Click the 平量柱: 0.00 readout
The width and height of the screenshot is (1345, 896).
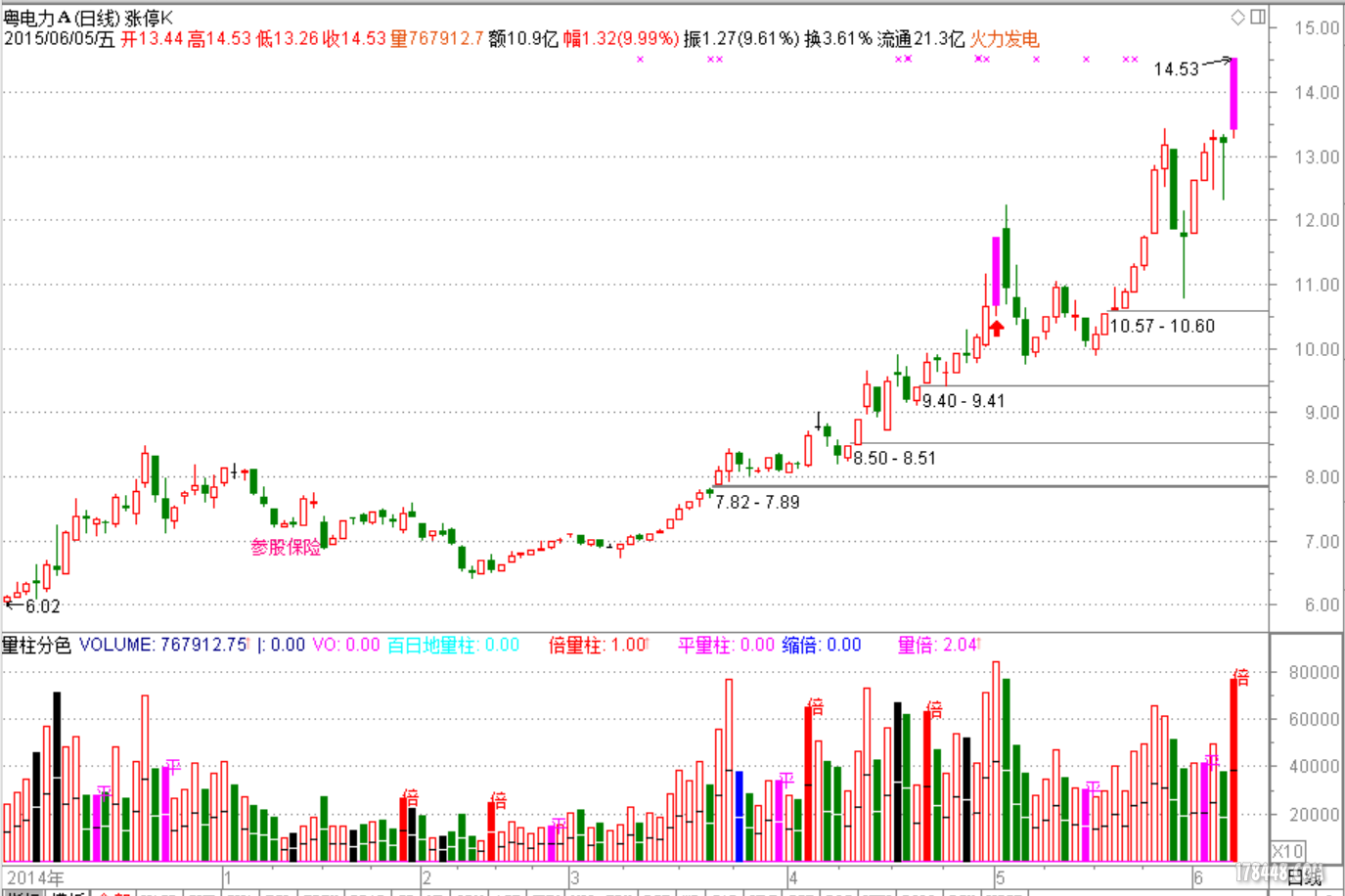(x=727, y=645)
